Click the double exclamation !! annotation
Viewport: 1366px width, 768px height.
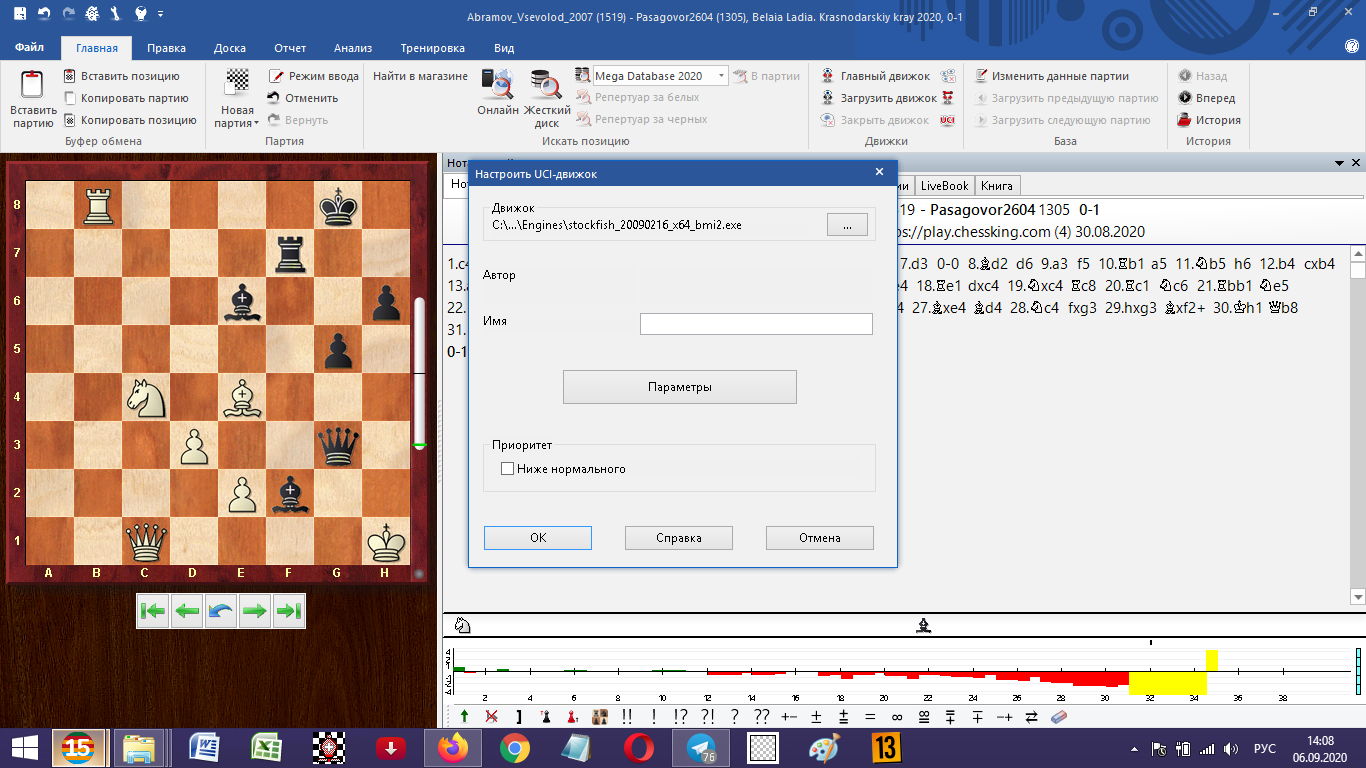pyautogui.click(x=627, y=716)
